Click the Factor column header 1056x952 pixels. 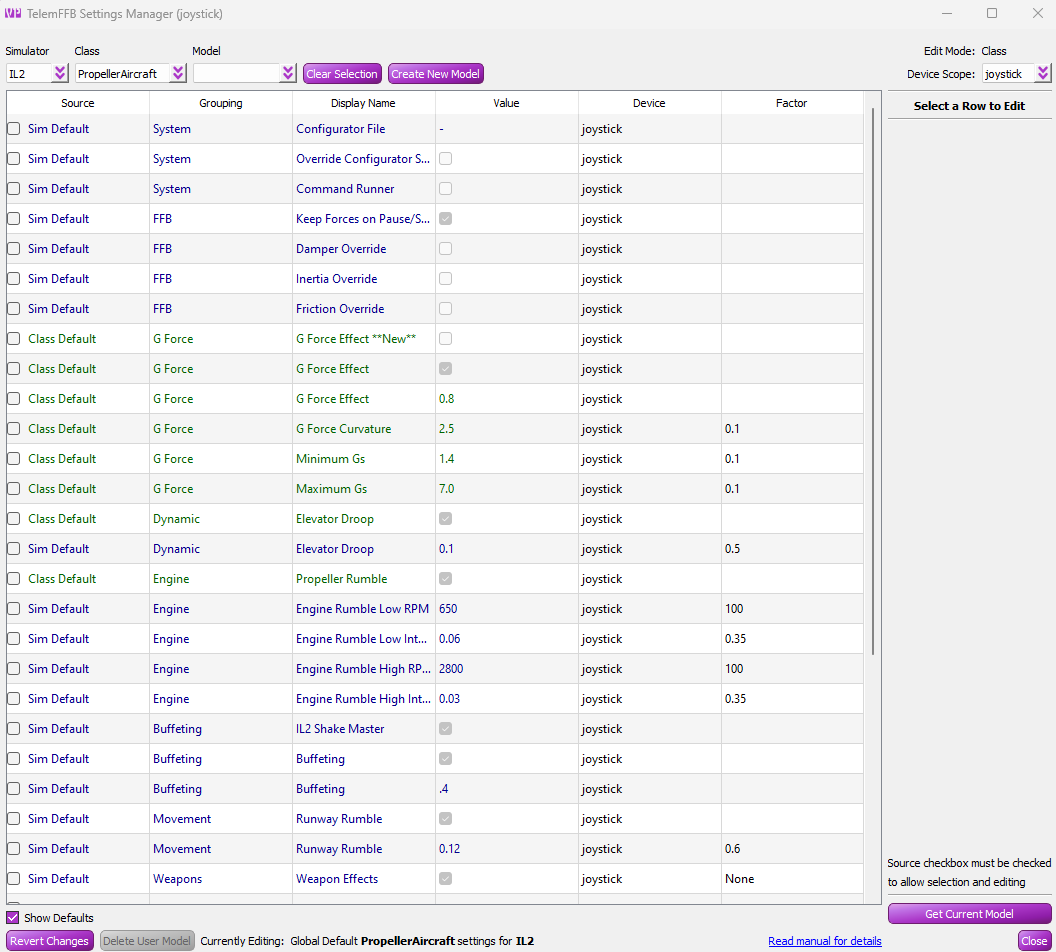791,103
